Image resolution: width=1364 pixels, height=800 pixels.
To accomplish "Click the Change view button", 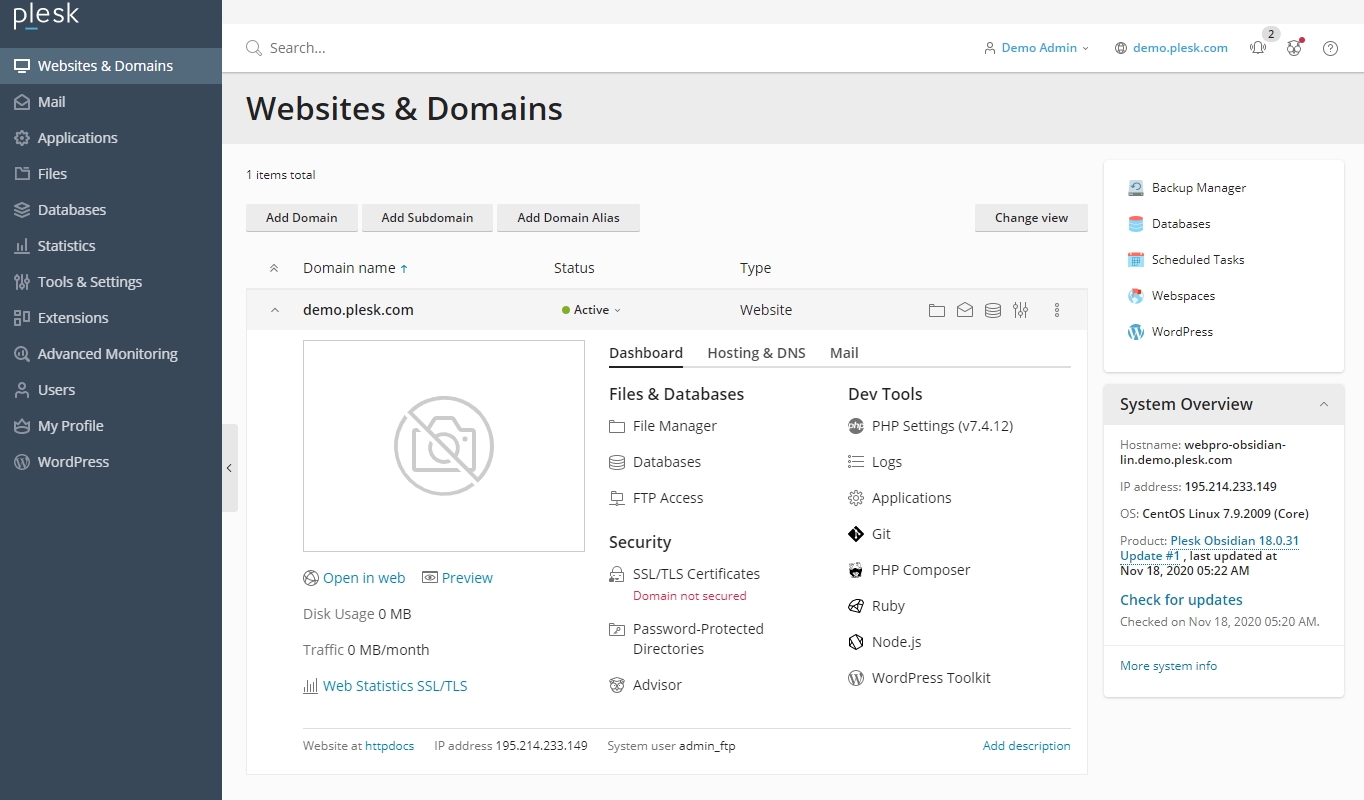I will point(1031,218).
